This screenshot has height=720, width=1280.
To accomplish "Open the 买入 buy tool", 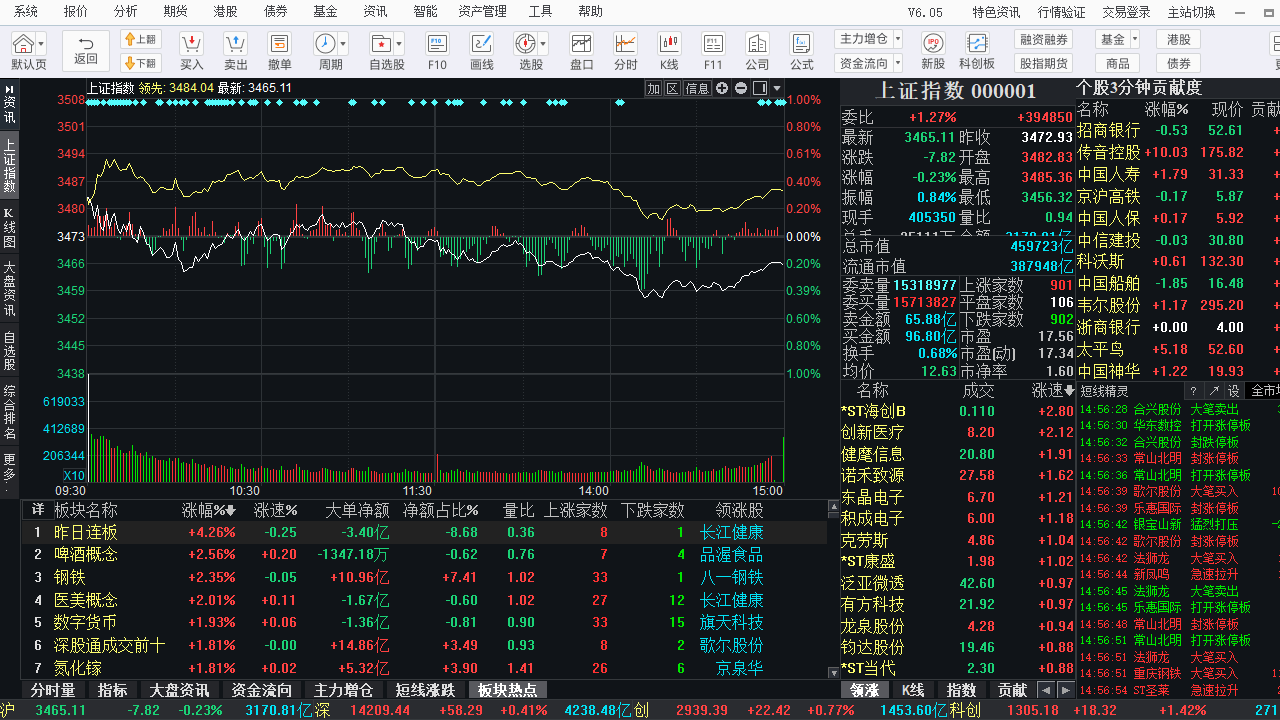I will [191, 44].
